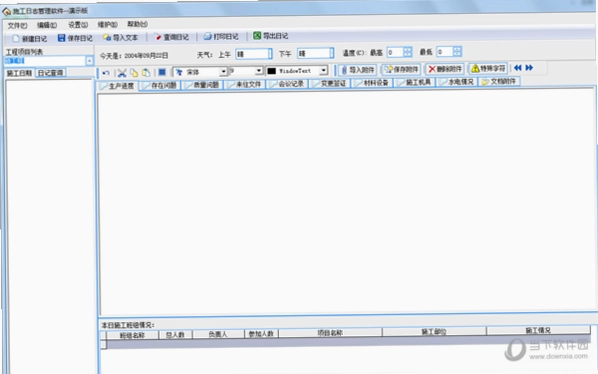Save the diary with 保存日记 disk icon
598x374 pixels.
pos(61,38)
